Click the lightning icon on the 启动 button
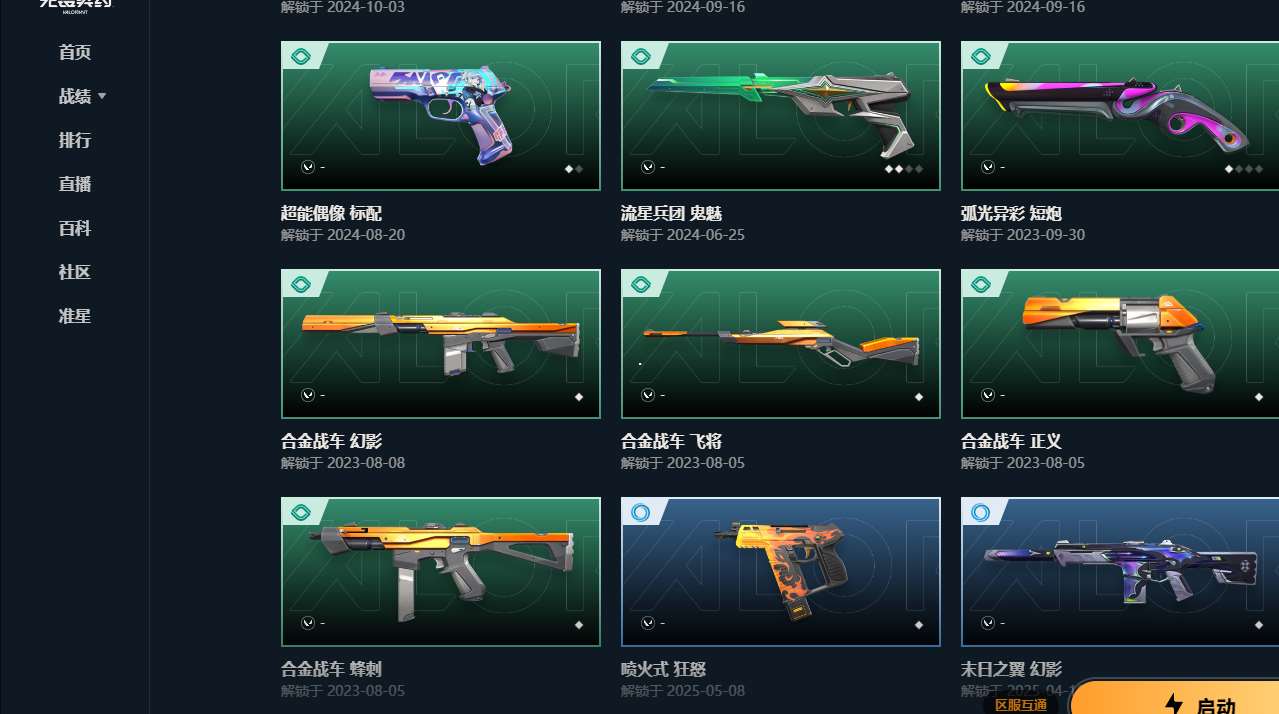 [x=1173, y=705]
